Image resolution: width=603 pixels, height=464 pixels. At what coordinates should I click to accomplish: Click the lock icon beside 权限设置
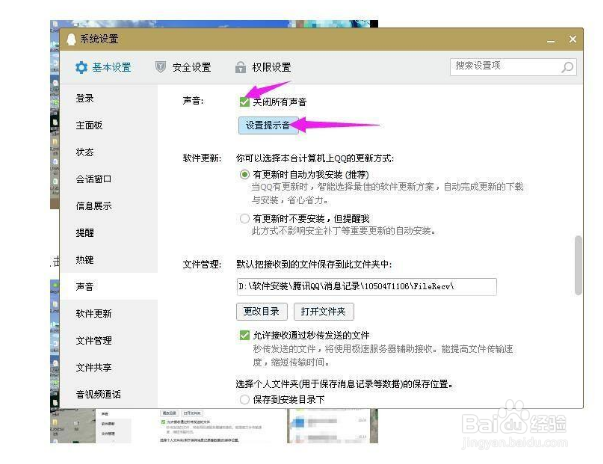pos(240,67)
